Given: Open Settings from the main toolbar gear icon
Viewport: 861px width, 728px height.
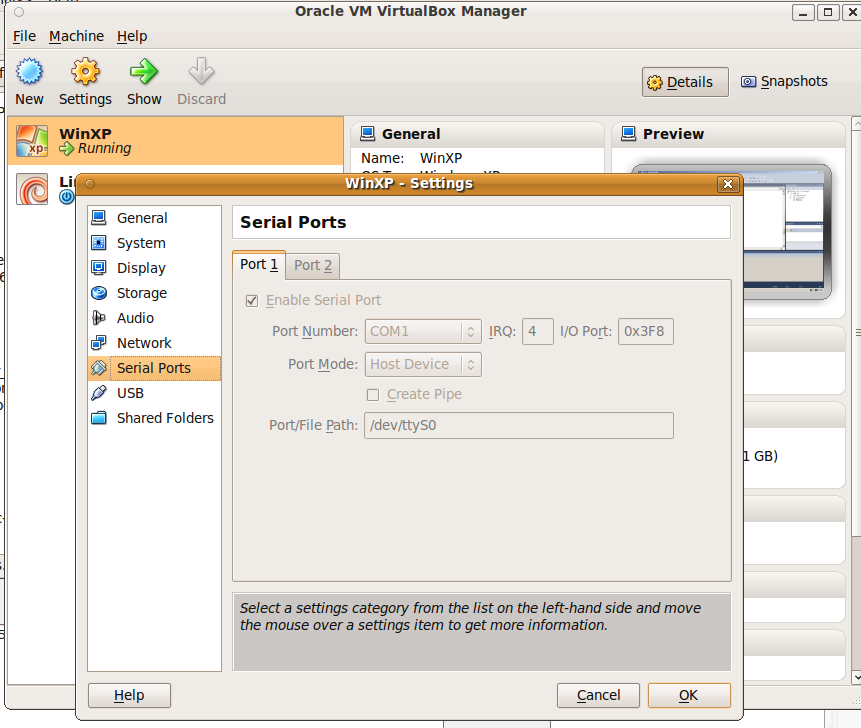Looking at the screenshot, I should 85,72.
